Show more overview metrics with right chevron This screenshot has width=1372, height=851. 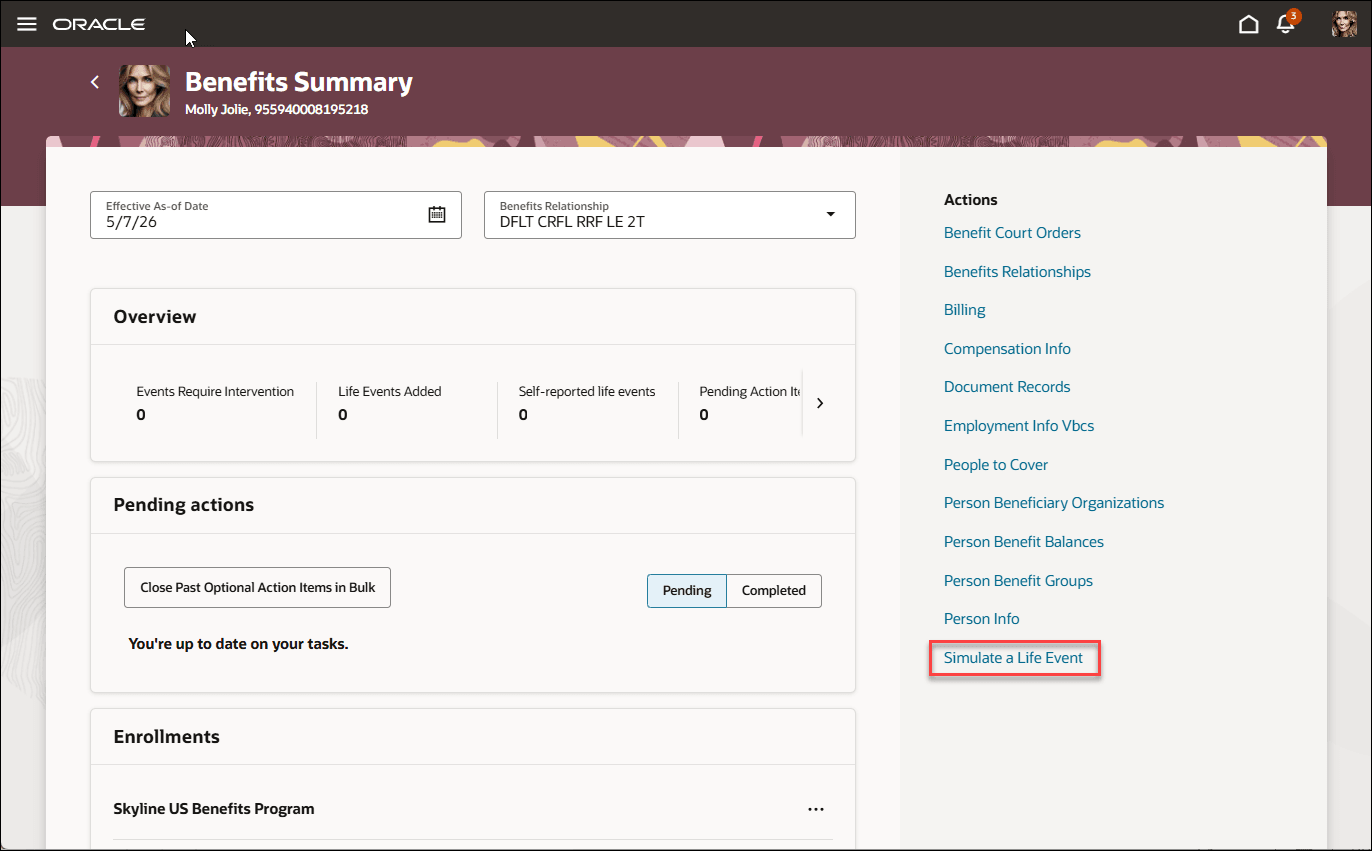820,403
